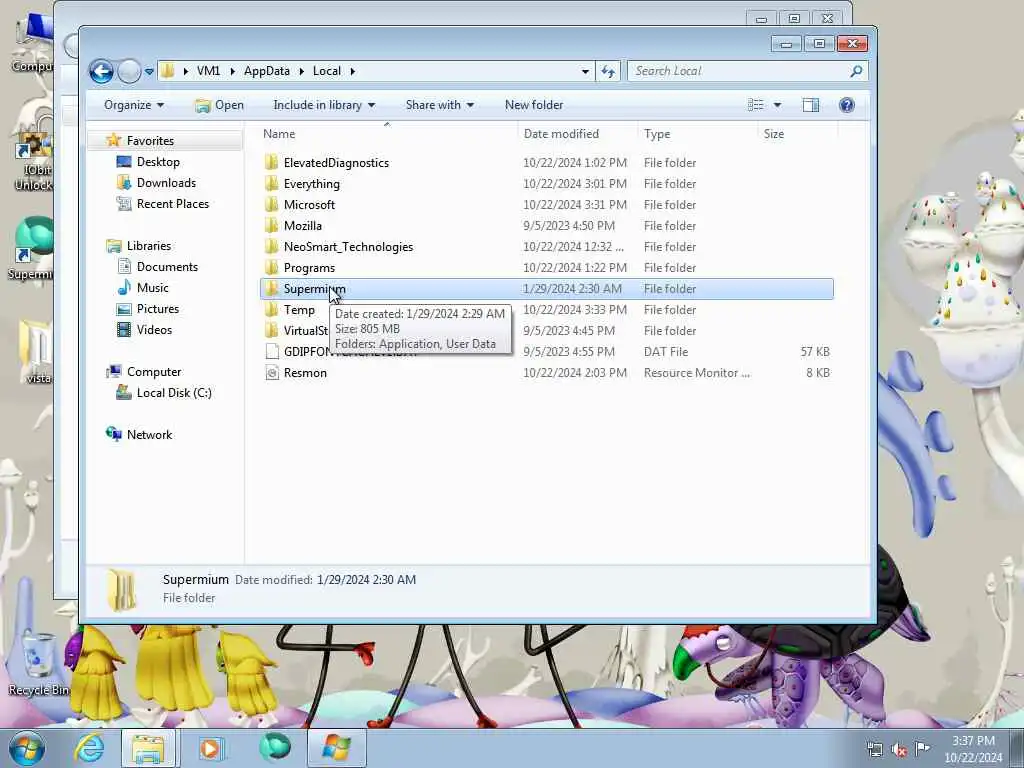The image size is (1024, 768).
Task: Toggle the preview pane
Action: [x=810, y=104]
